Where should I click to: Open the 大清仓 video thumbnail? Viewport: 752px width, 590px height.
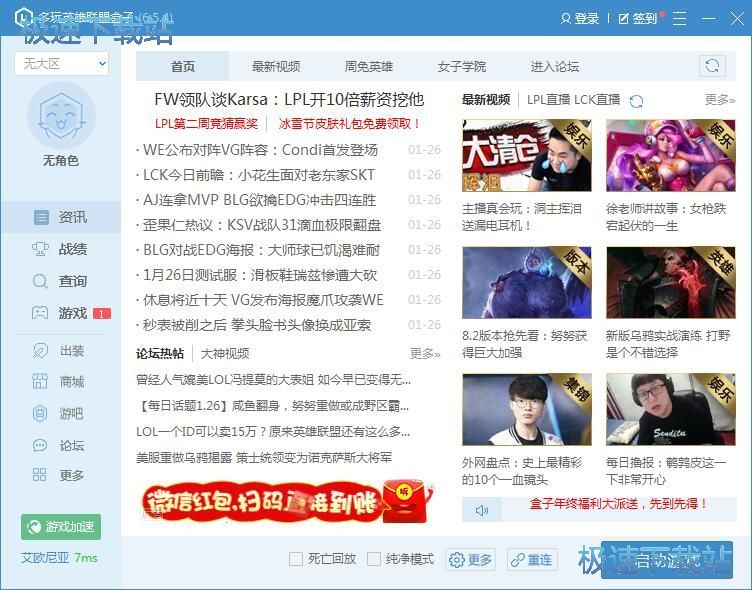527,155
